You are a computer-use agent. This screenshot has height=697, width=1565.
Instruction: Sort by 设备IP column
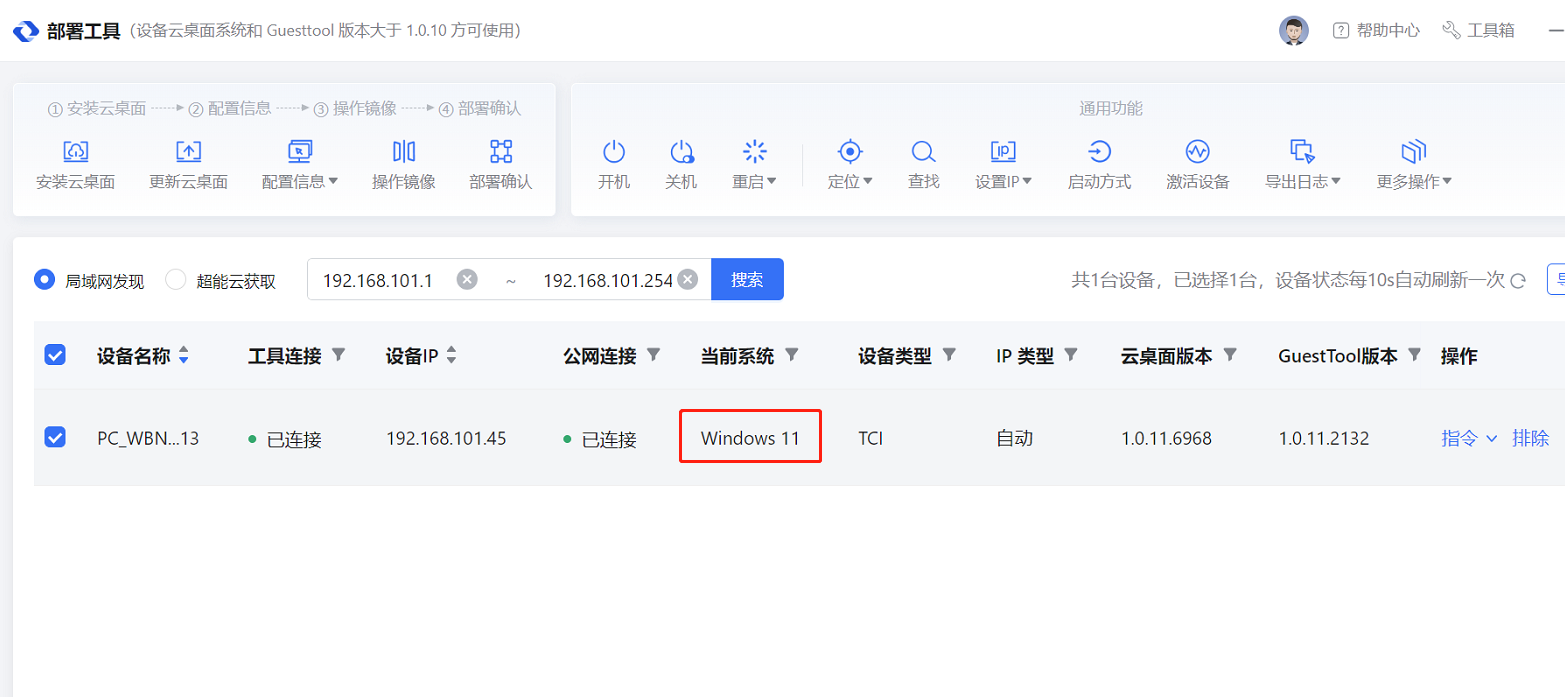coord(451,356)
